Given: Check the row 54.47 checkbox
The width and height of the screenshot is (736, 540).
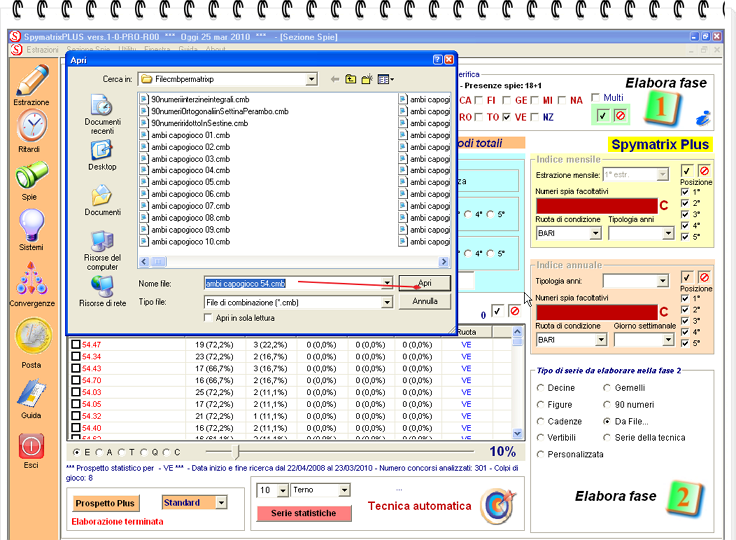Looking at the screenshot, I should tap(76, 344).
